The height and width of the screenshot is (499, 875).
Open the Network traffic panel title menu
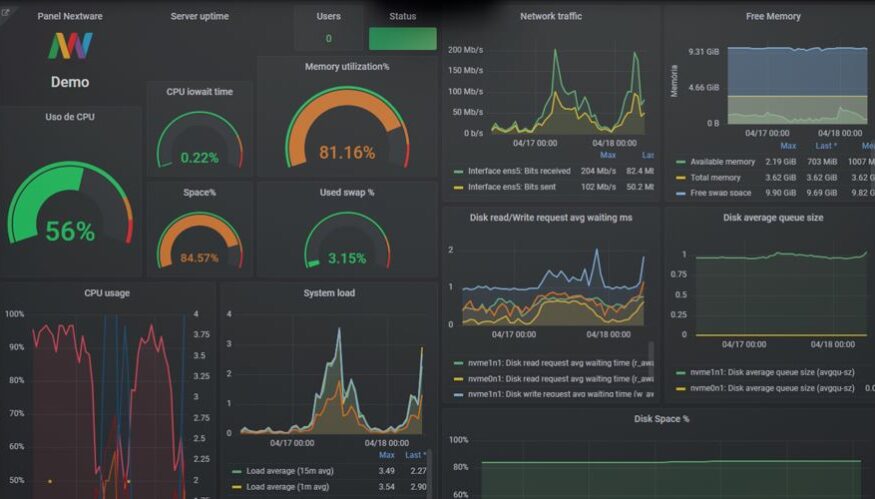tap(551, 17)
